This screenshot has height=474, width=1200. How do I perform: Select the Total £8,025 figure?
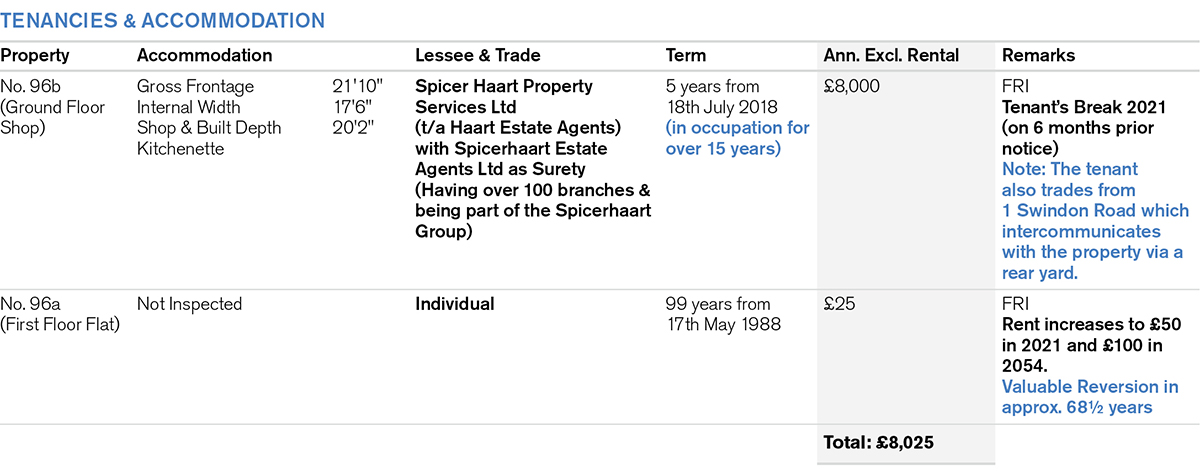[x=878, y=443]
